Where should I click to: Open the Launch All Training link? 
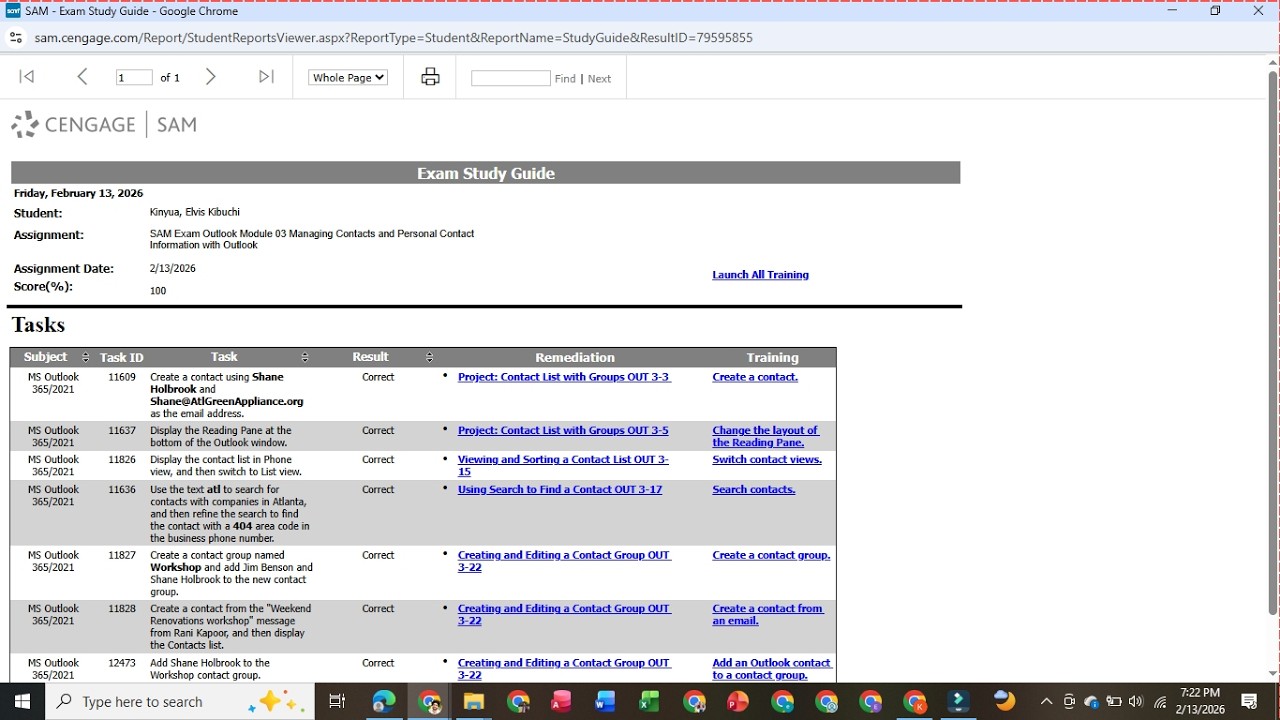(760, 275)
